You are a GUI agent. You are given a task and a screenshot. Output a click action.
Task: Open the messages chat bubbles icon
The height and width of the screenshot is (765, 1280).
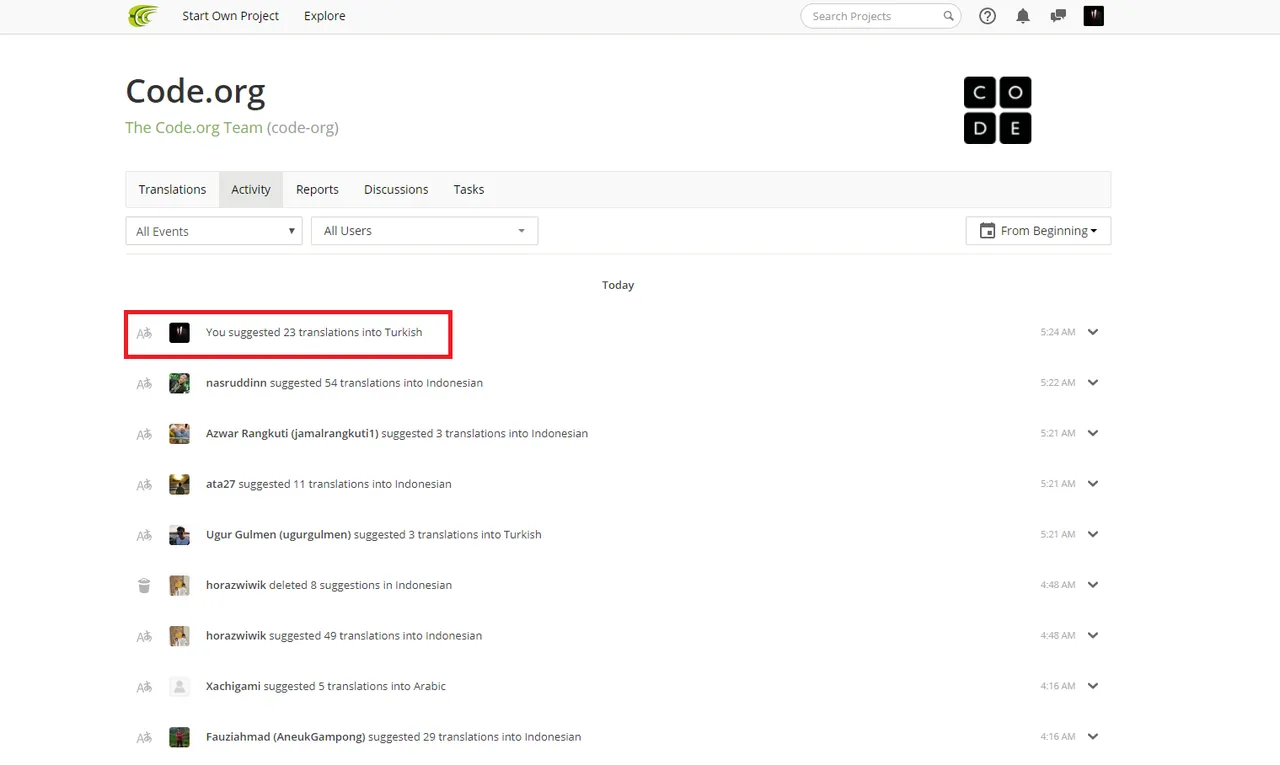point(1058,16)
